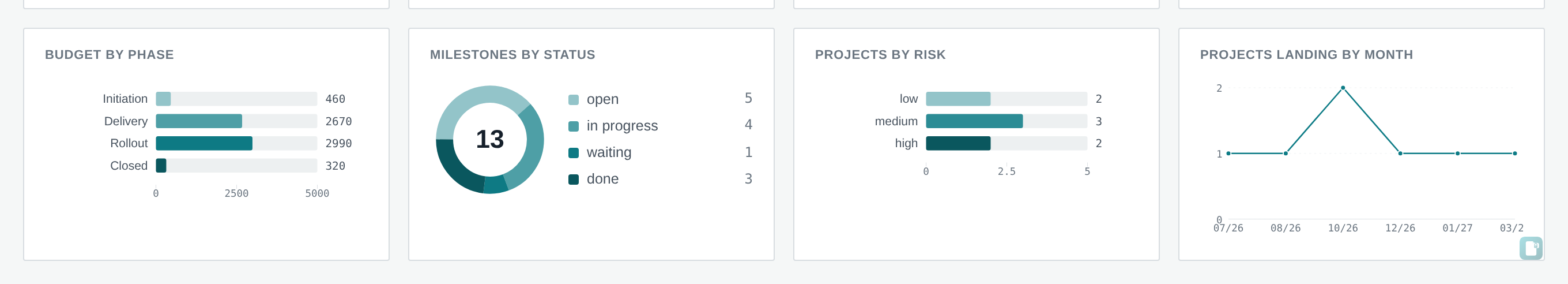The image size is (1568, 284).
Task: Click the medium risk bar
Action: click(x=974, y=121)
